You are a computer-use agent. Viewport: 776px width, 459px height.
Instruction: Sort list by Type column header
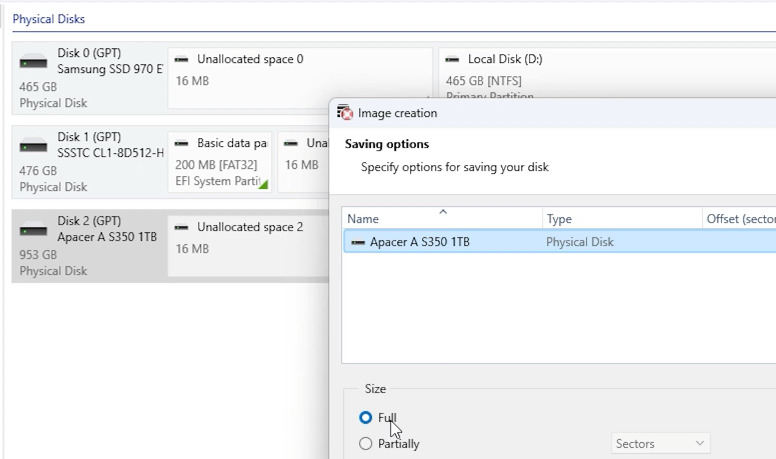click(622, 219)
